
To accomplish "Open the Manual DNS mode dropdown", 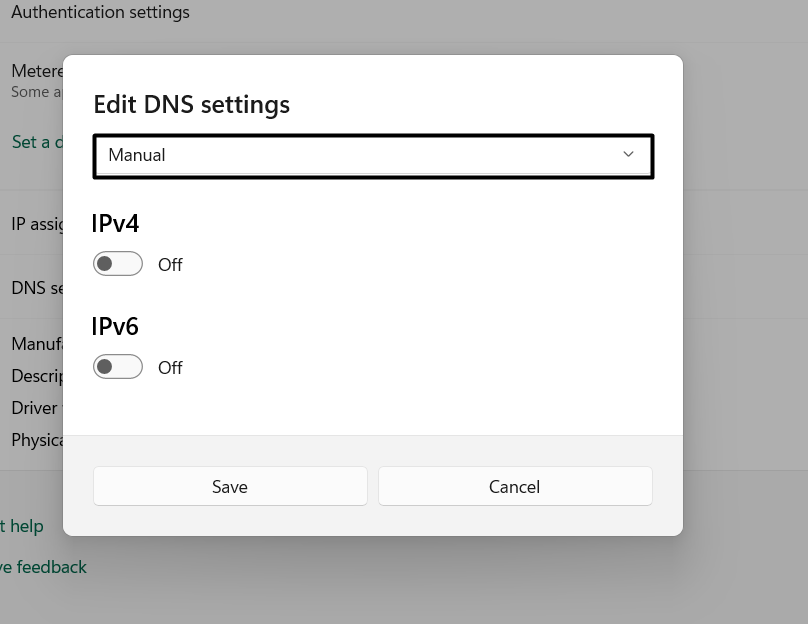I will 372,156.
